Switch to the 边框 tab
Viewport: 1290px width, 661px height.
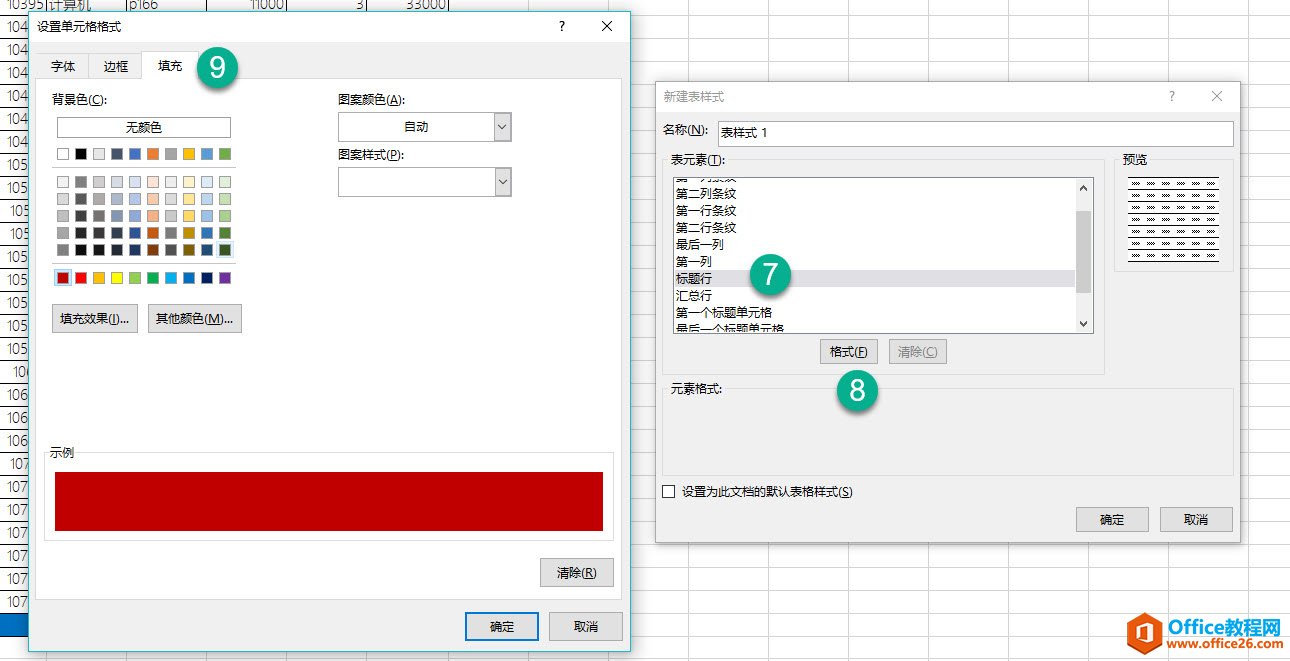113,66
